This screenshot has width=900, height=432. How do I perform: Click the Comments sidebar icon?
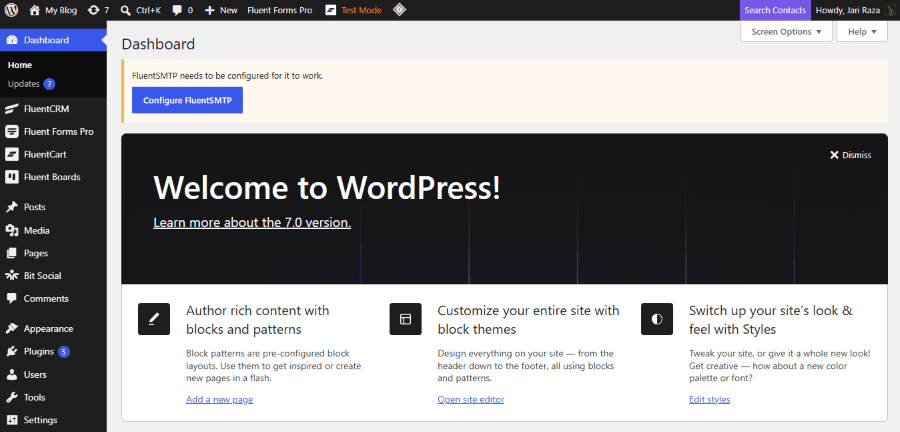pyautogui.click(x=11, y=298)
